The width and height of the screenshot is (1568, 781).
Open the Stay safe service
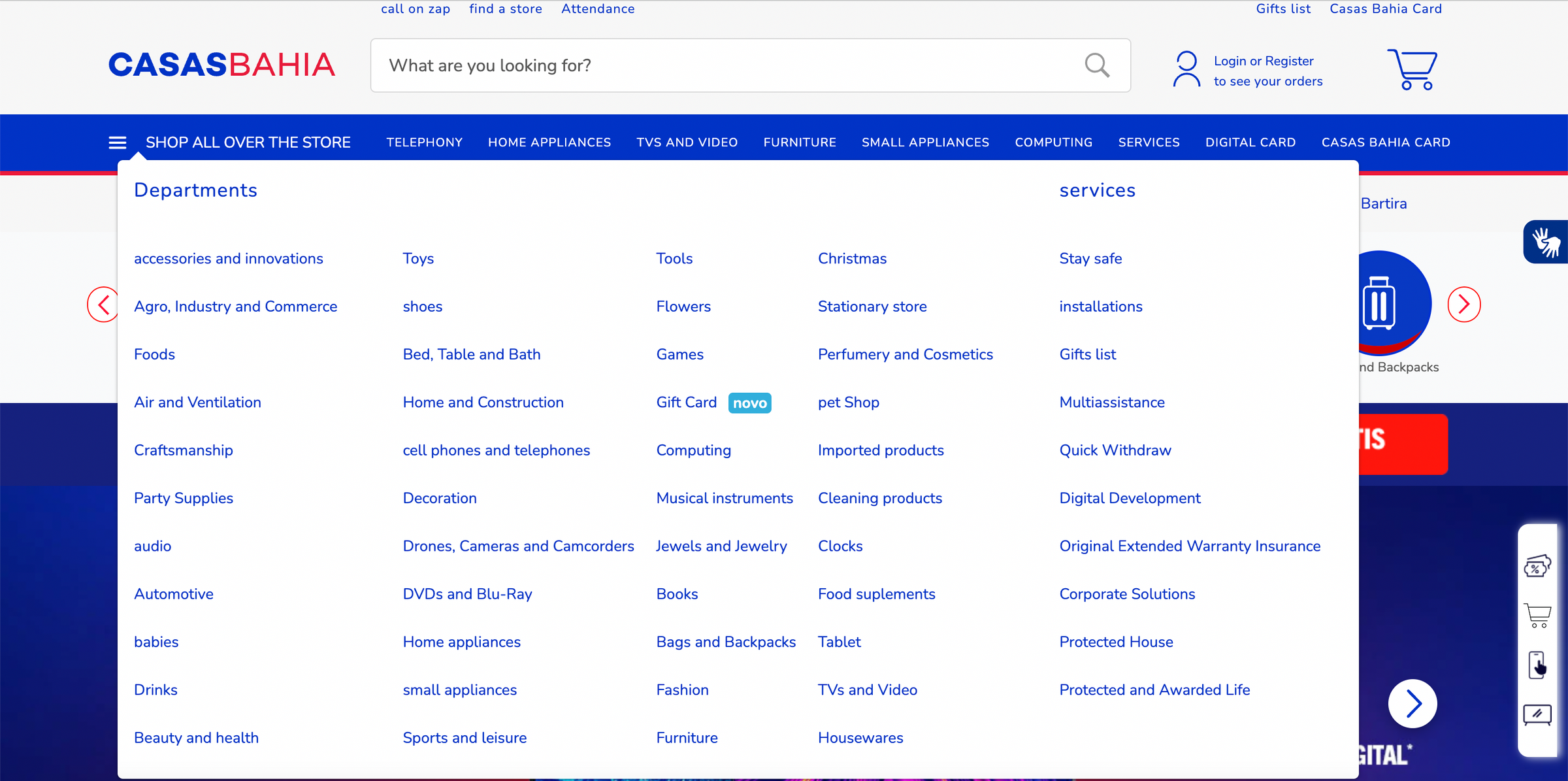point(1091,259)
